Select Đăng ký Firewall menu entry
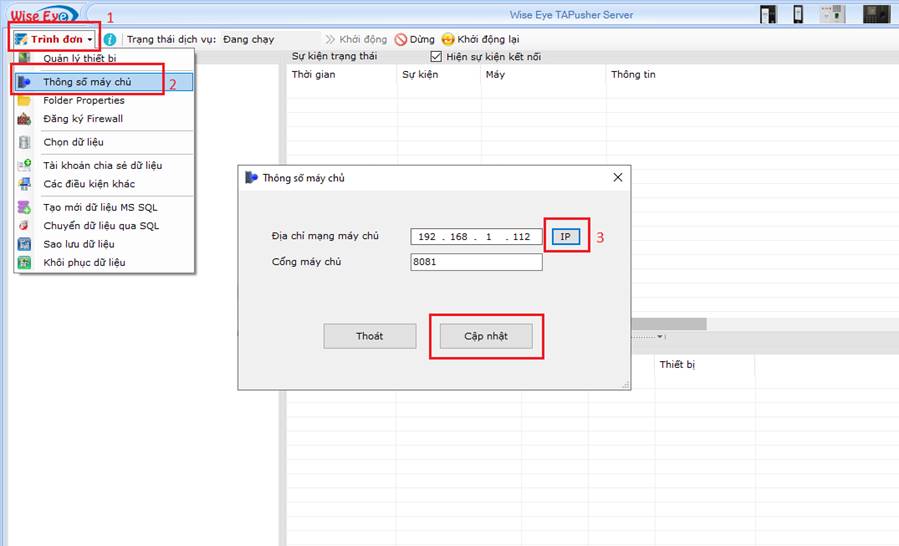The width and height of the screenshot is (899, 546). [x=83, y=119]
